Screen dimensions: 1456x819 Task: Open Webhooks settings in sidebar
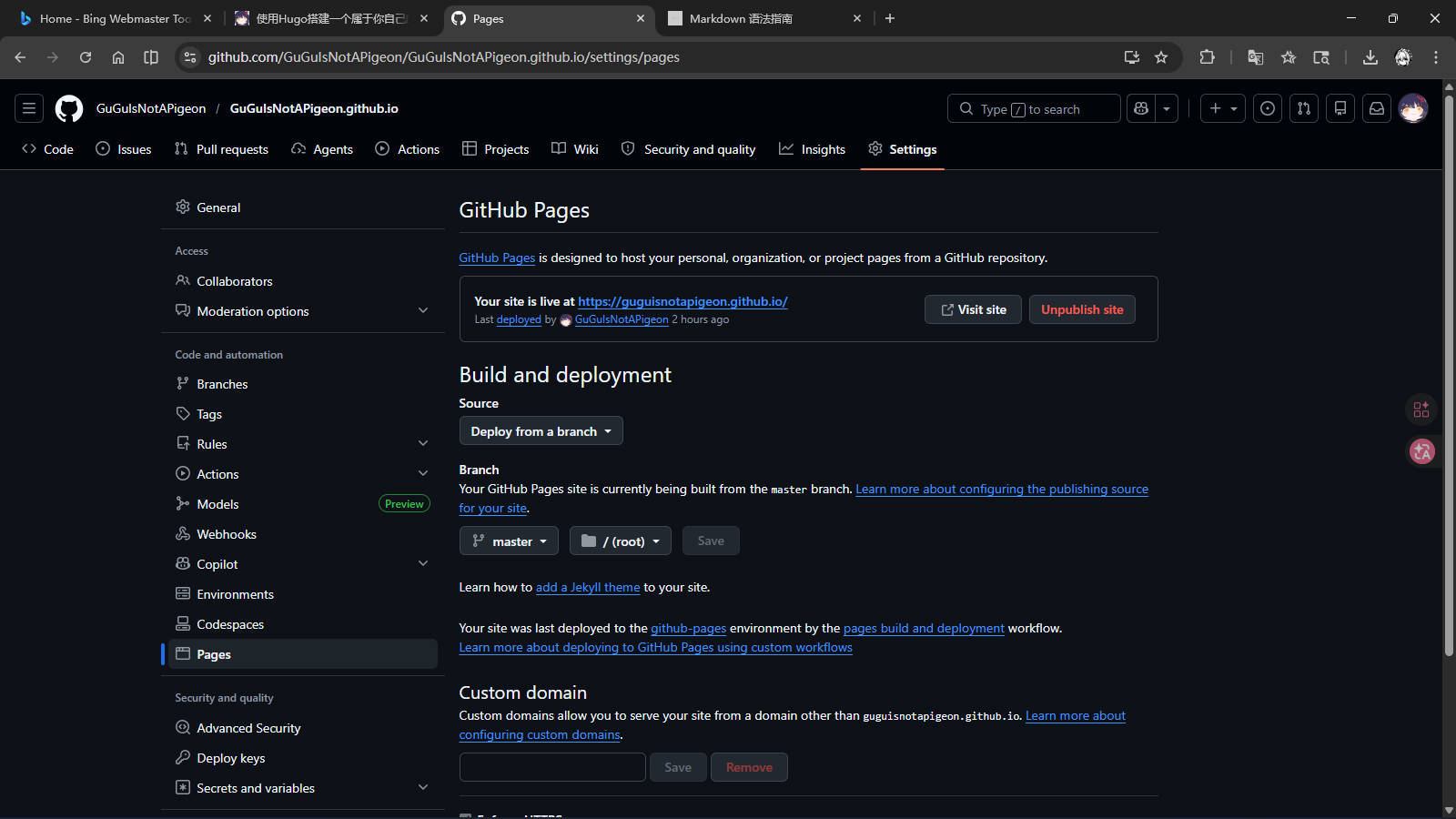(x=303, y=534)
